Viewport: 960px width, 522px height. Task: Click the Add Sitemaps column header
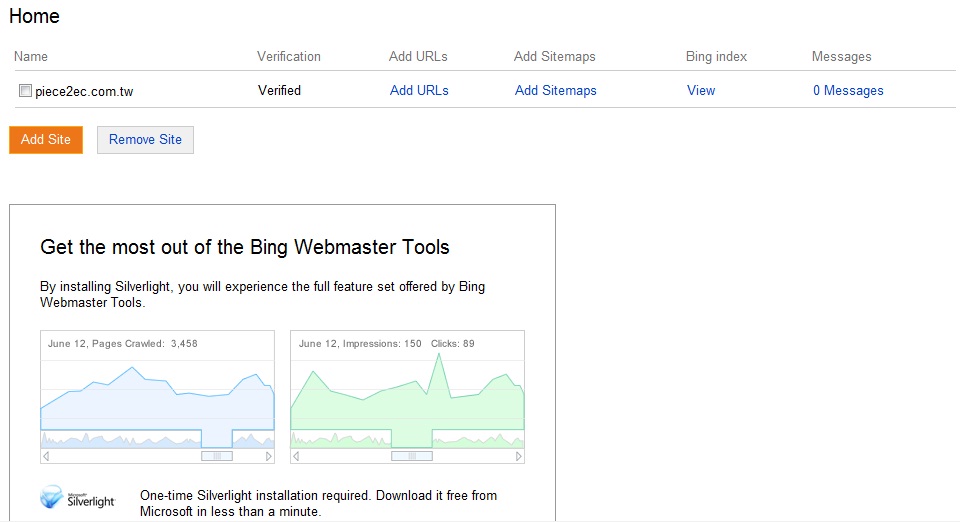pos(555,56)
